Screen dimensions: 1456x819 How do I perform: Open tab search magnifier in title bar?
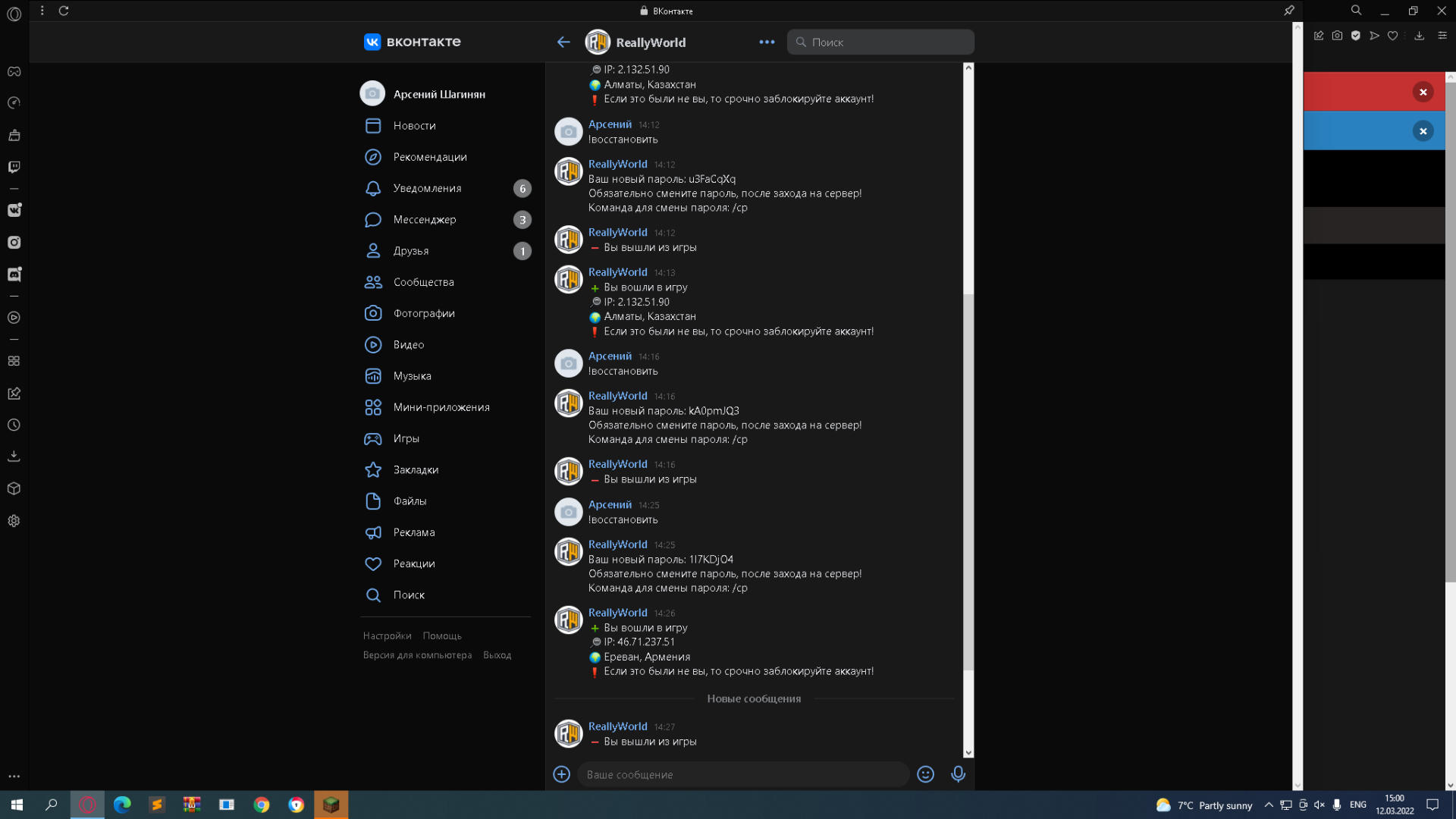[x=1356, y=11]
